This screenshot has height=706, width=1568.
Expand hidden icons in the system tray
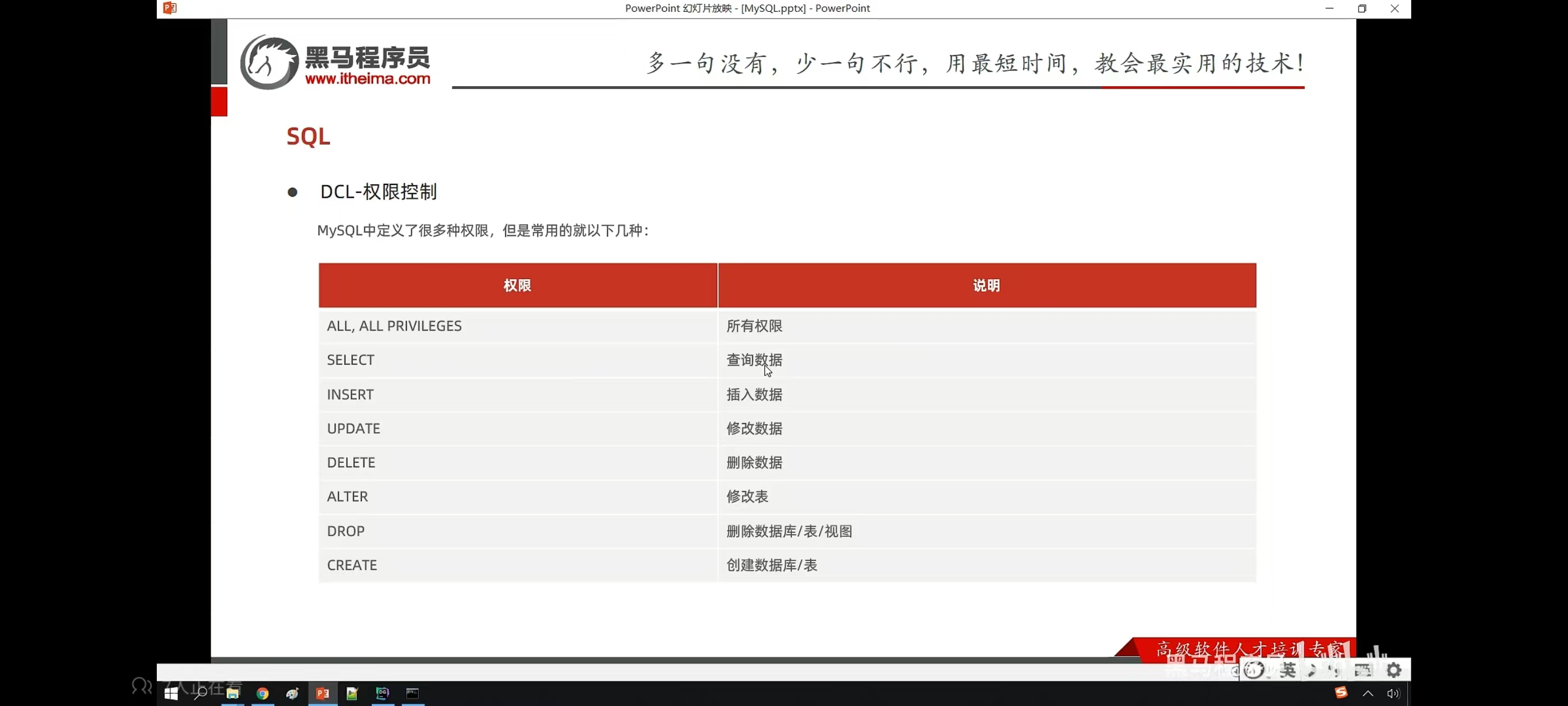point(1368,693)
